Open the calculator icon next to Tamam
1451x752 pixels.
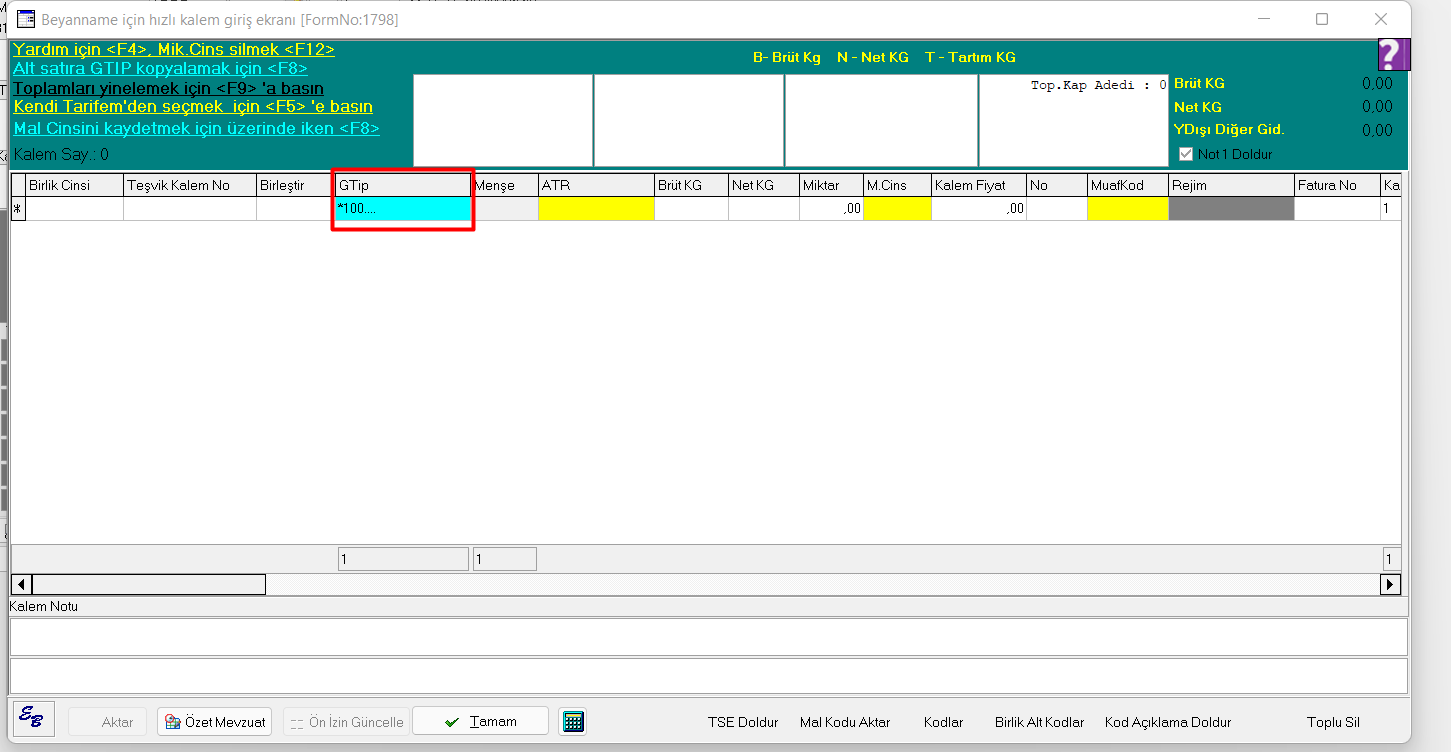point(572,722)
